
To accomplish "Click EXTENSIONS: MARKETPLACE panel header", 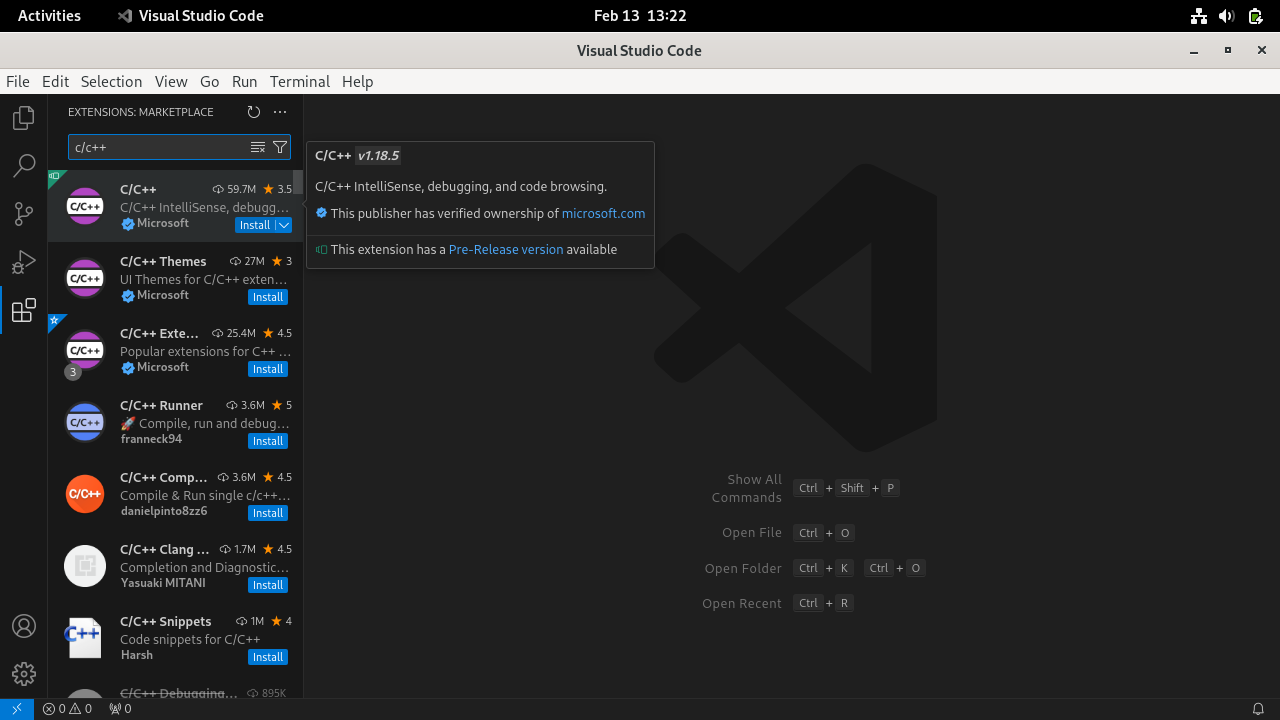I will (x=141, y=112).
